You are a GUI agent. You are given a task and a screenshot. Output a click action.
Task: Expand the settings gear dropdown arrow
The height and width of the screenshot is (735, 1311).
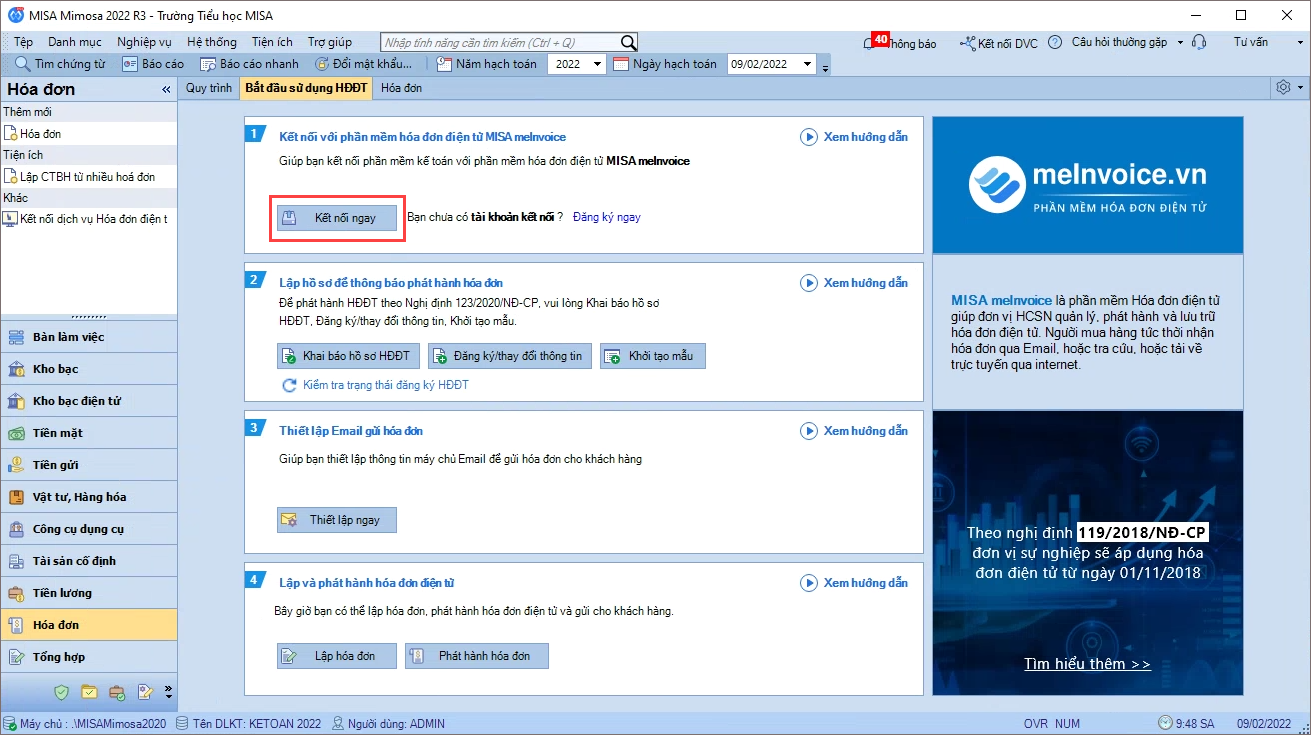(1300, 88)
